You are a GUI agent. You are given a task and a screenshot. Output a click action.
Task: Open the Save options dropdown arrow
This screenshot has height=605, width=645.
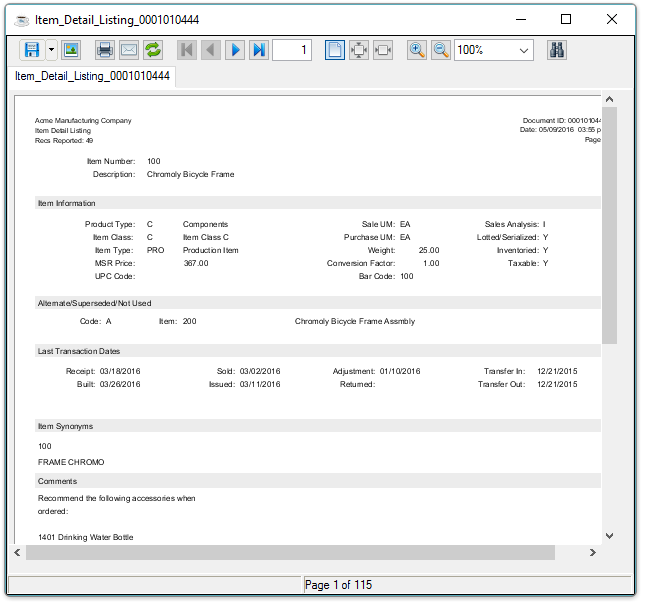[51, 50]
